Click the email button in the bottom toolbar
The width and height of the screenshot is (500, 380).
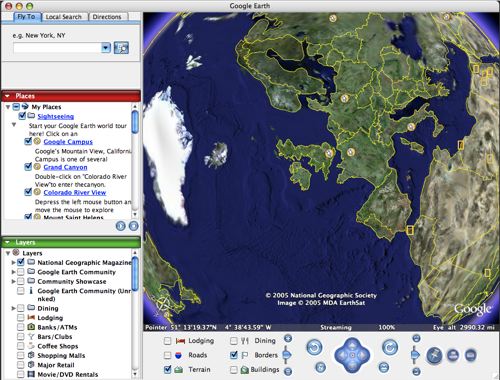470,355
